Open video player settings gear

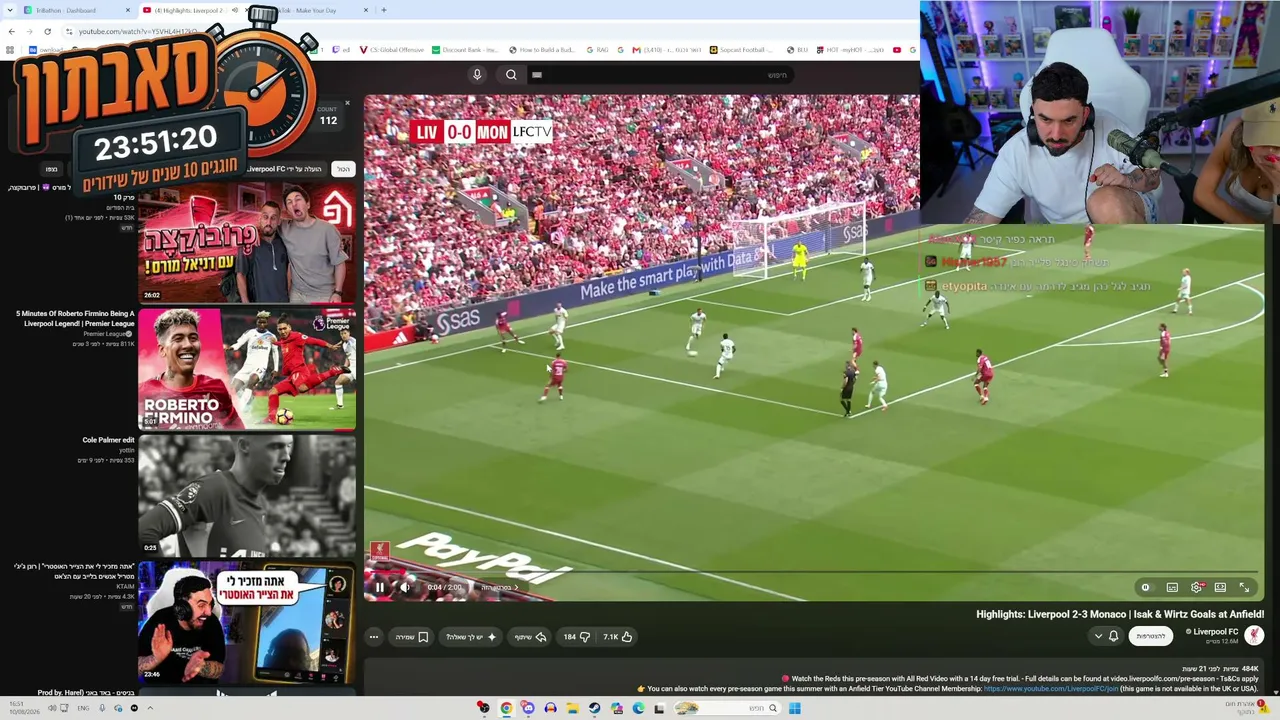click(1196, 587)
